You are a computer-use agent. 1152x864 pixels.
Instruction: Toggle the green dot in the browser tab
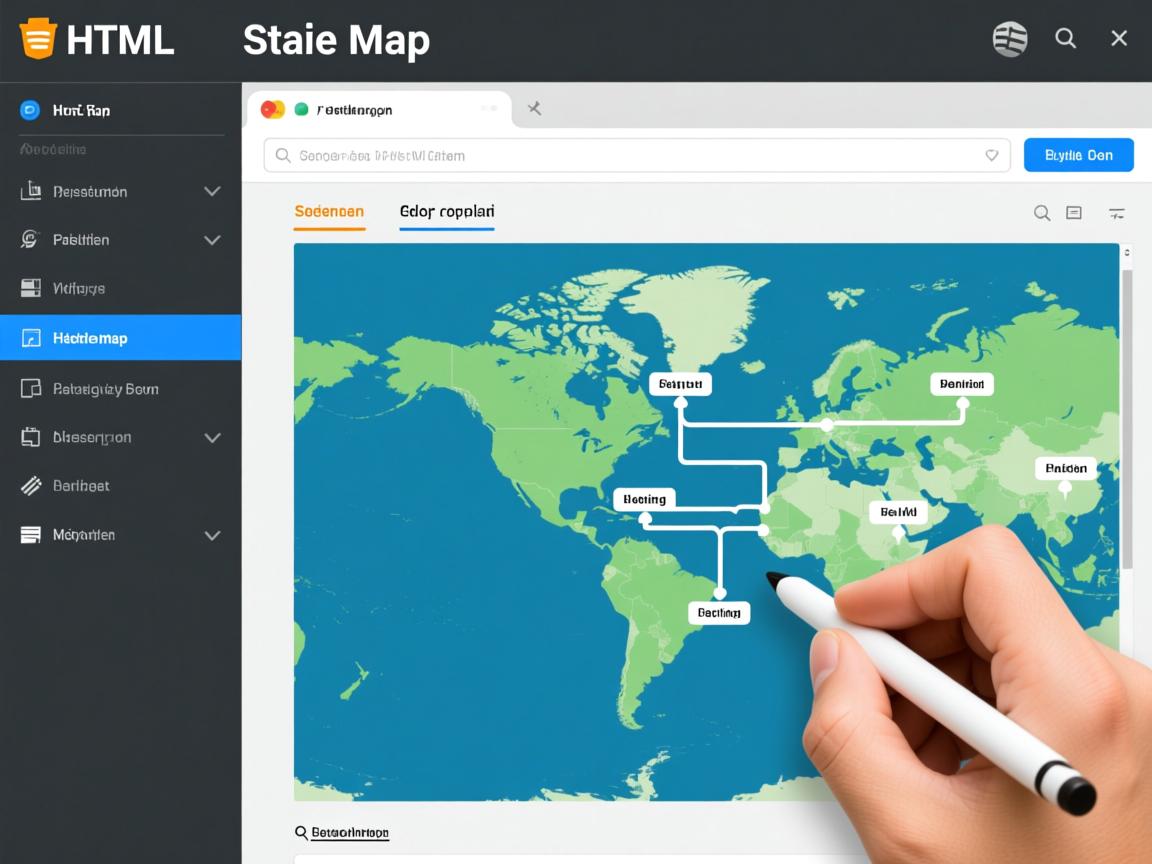(x=301, y=109)
